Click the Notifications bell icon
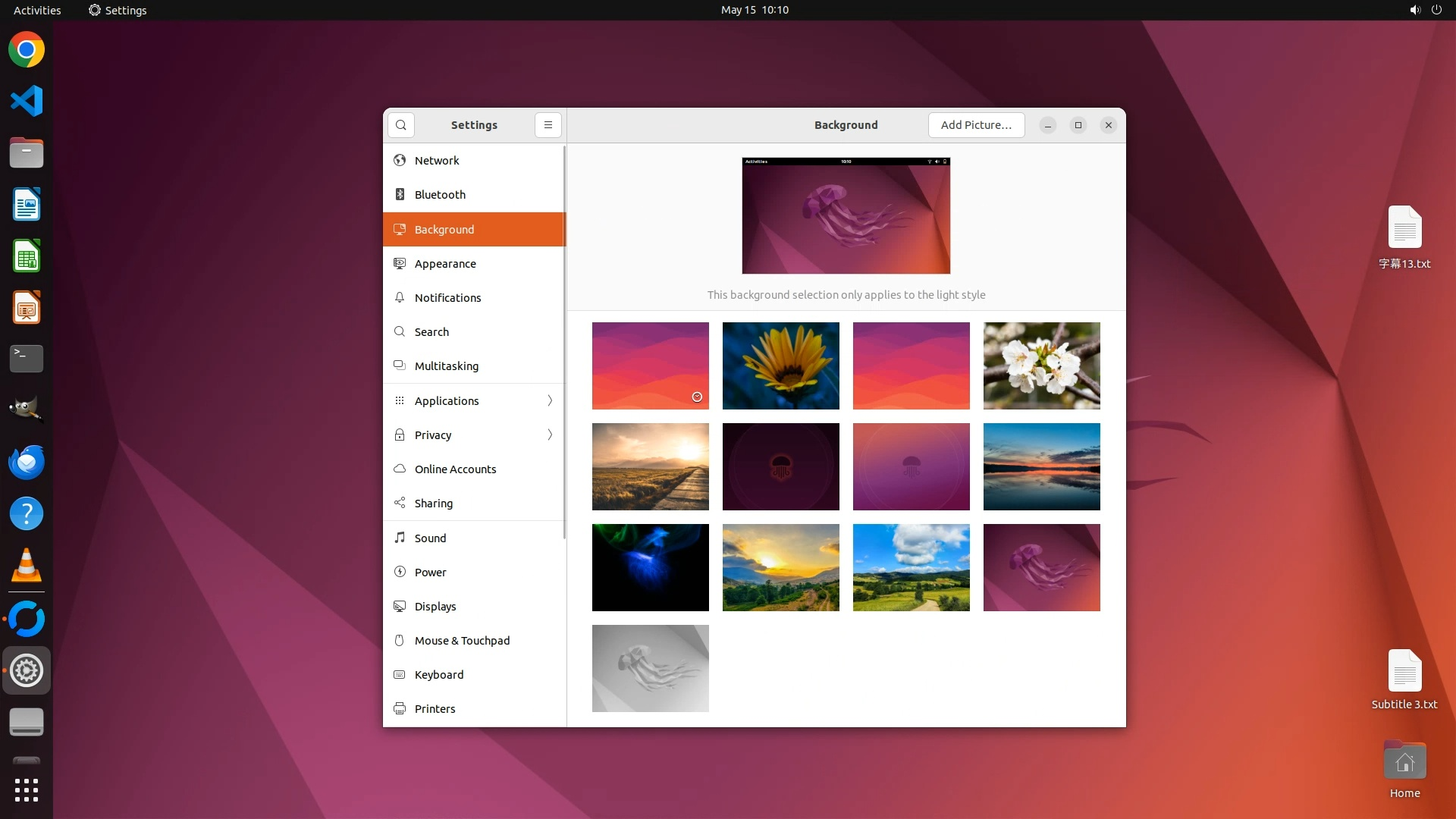 400,297
